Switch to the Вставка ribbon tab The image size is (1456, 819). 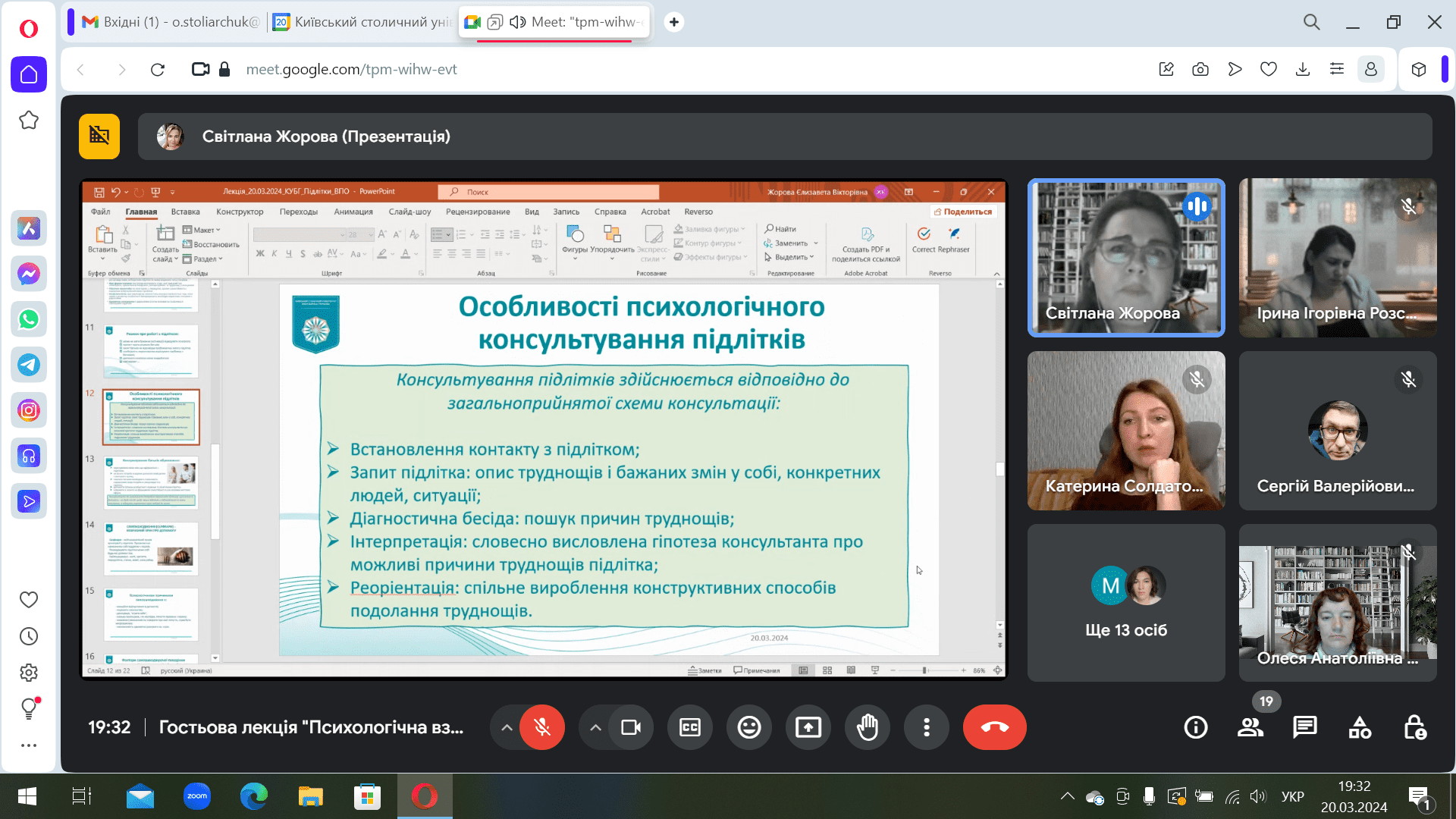[184, 212]
